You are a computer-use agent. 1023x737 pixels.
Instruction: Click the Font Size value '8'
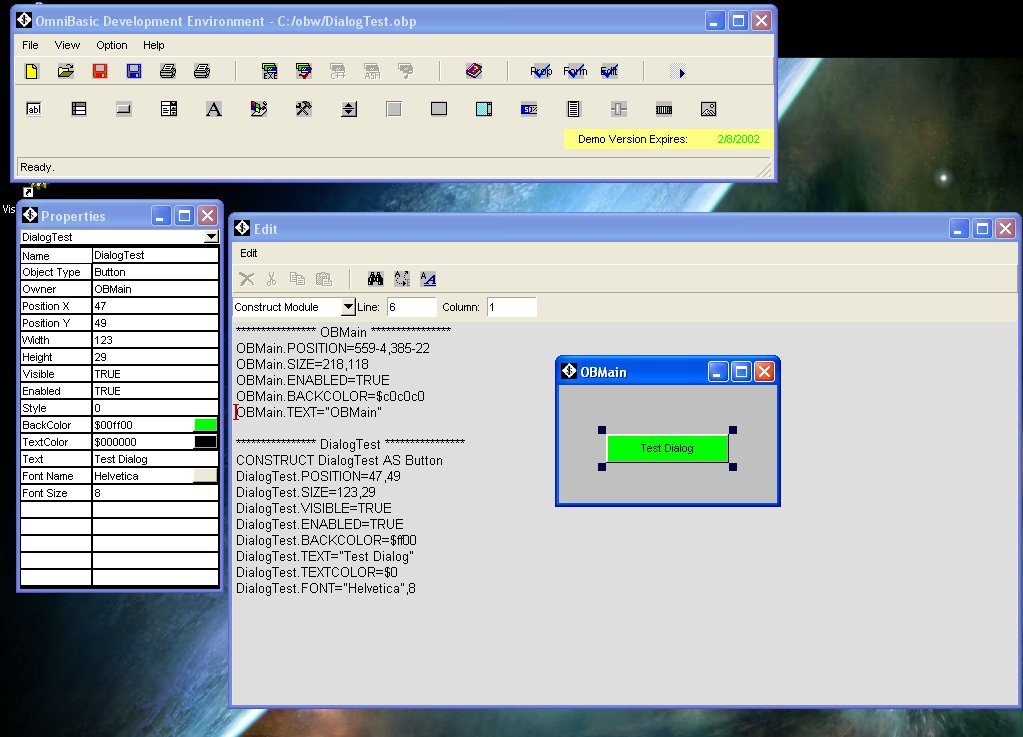pyautogui.click(x=155, y=492)
